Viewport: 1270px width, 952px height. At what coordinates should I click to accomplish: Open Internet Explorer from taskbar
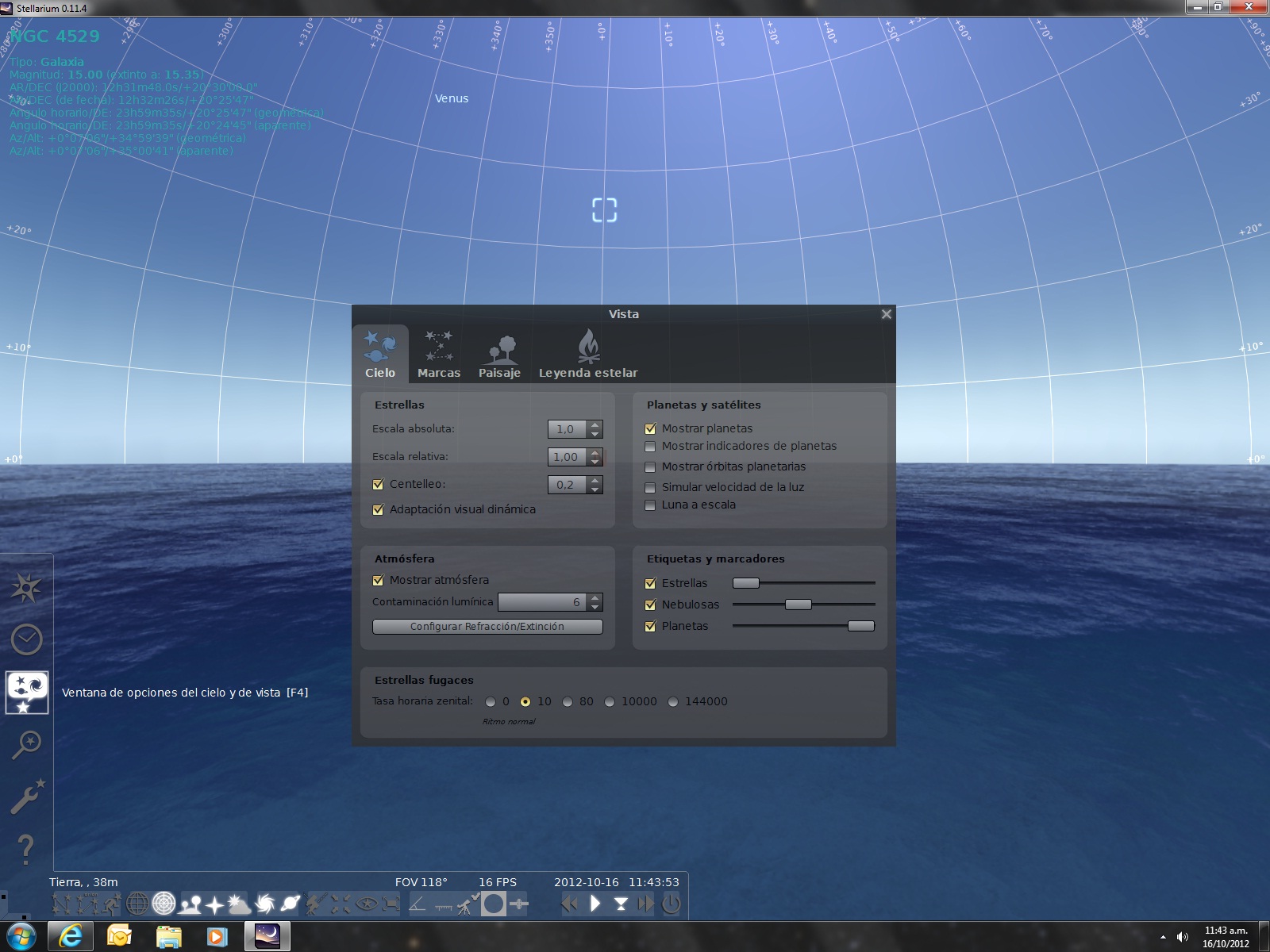tap(71, 937)
